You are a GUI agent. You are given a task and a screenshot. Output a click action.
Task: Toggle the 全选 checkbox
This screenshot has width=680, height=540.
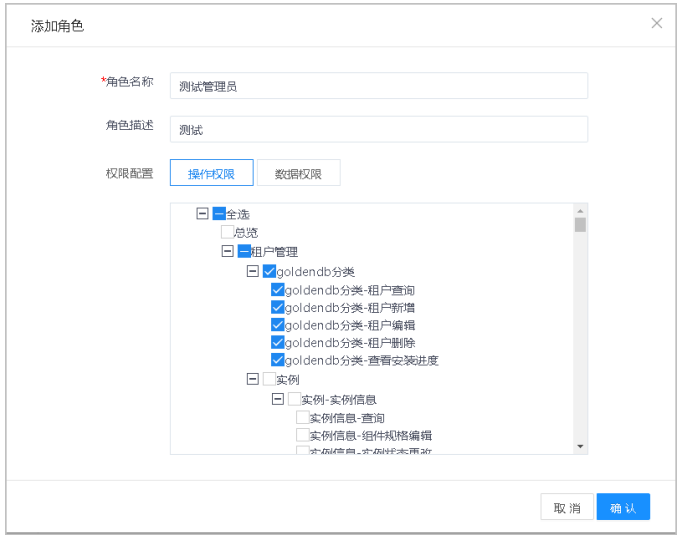pos(219,213)
